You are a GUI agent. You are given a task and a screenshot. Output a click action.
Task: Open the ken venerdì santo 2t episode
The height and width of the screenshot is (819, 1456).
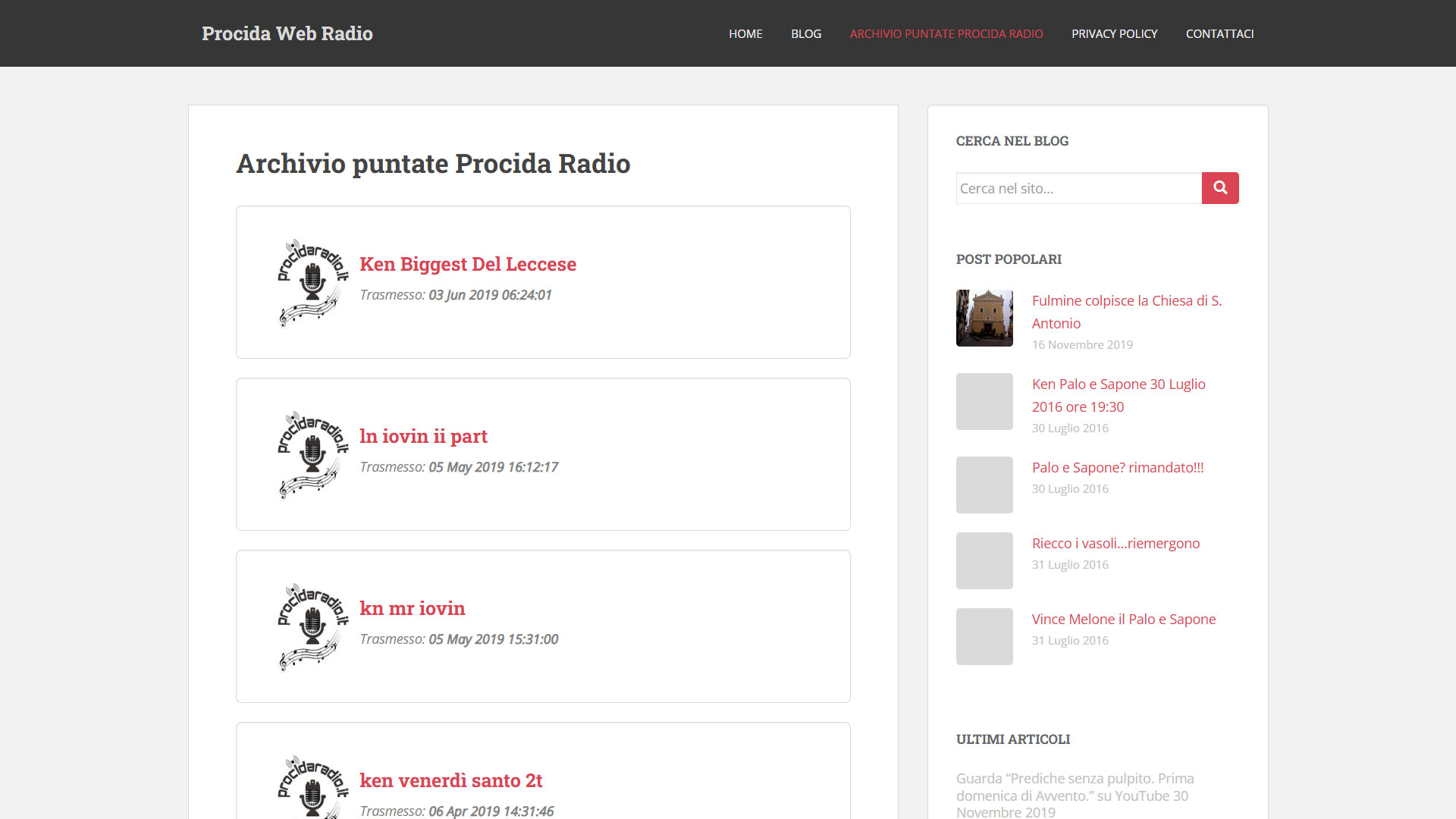pyautogui.click(x=451, y=780)
